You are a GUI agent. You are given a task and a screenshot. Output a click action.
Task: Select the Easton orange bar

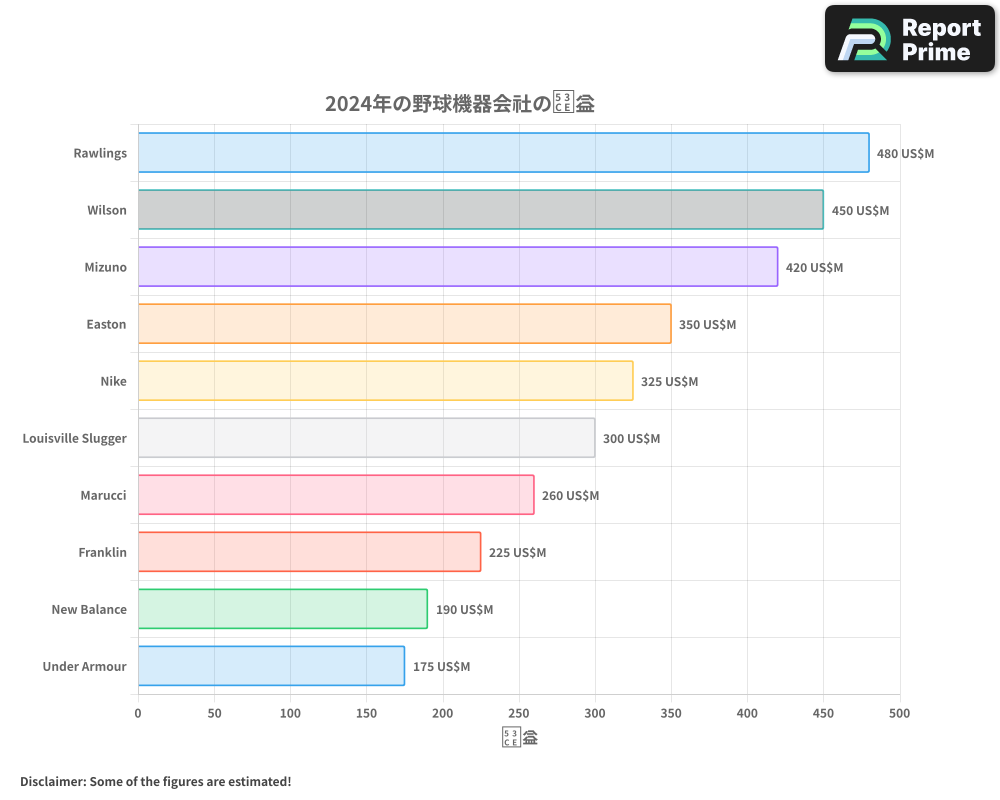pos(404,324)
